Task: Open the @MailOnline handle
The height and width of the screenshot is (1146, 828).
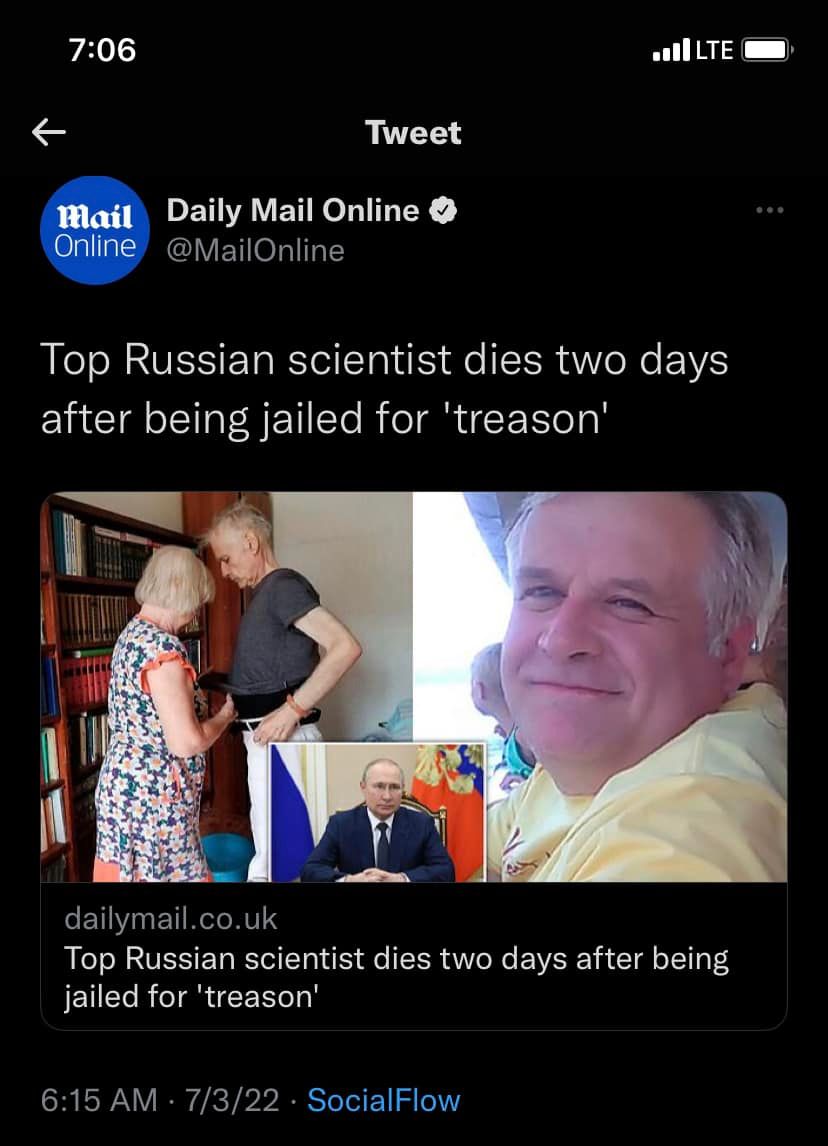Action: (256, 251)
